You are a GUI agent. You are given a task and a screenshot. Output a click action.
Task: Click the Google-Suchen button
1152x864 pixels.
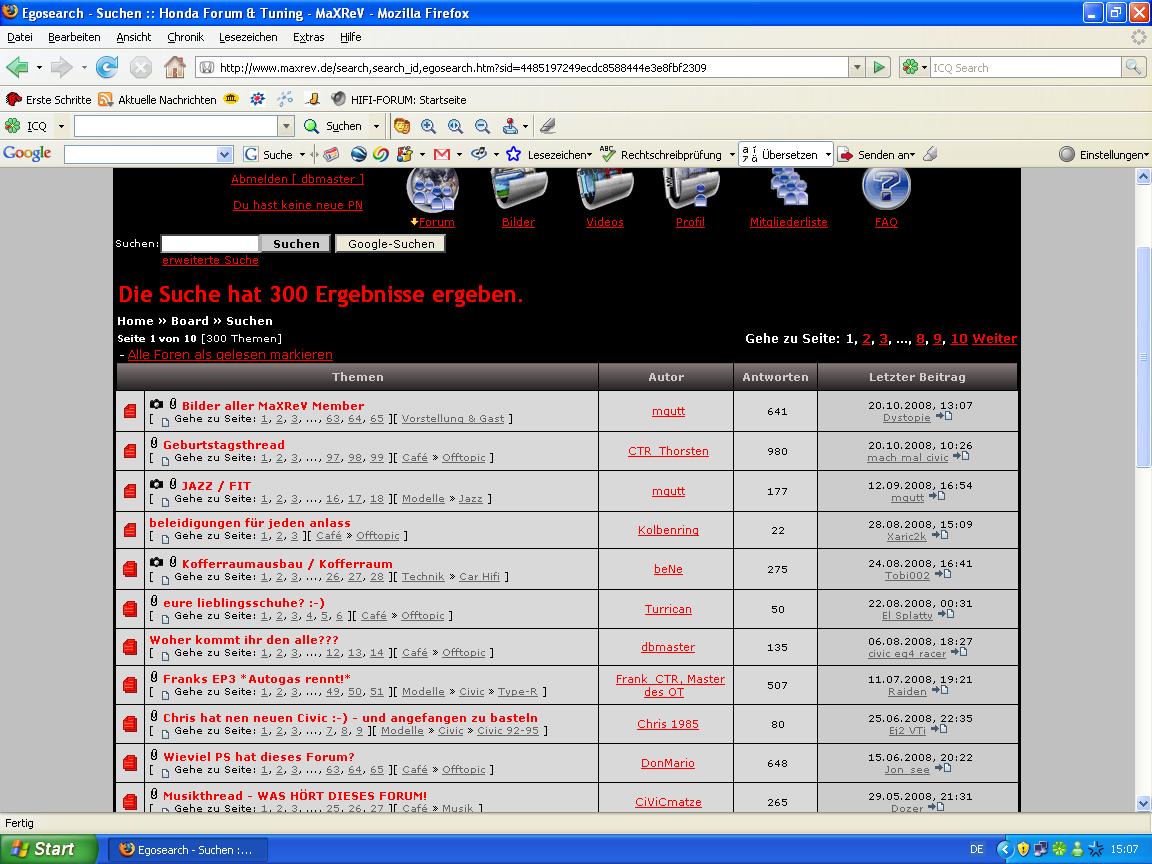coord(391,244)
